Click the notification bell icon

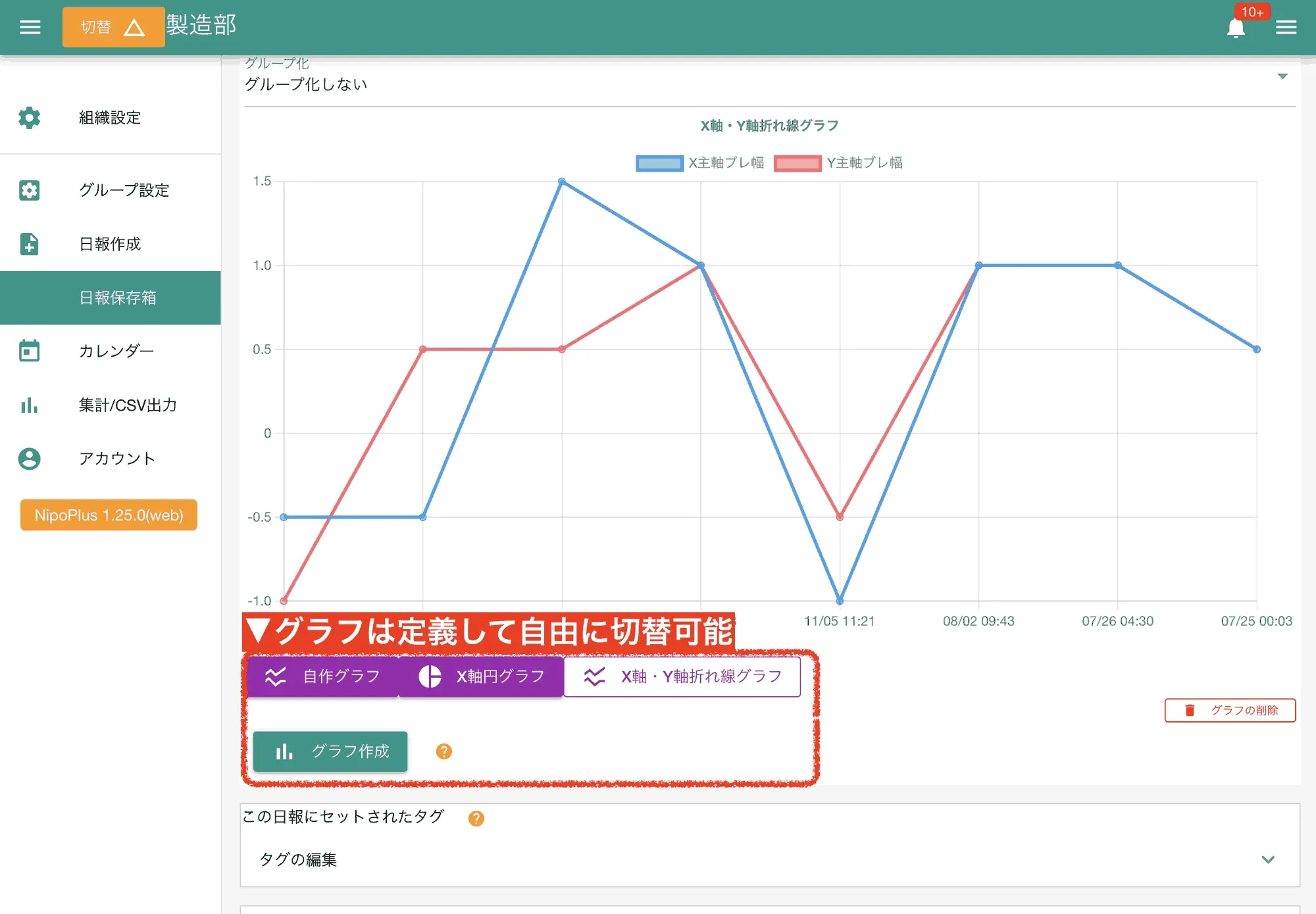click(1236, 28)
